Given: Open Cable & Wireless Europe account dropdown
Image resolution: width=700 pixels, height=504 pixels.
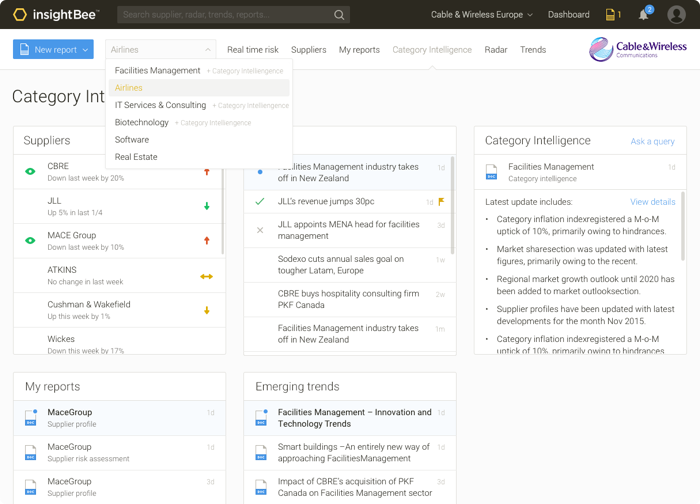Looking at the screenshot, I should tap(482, 15).
